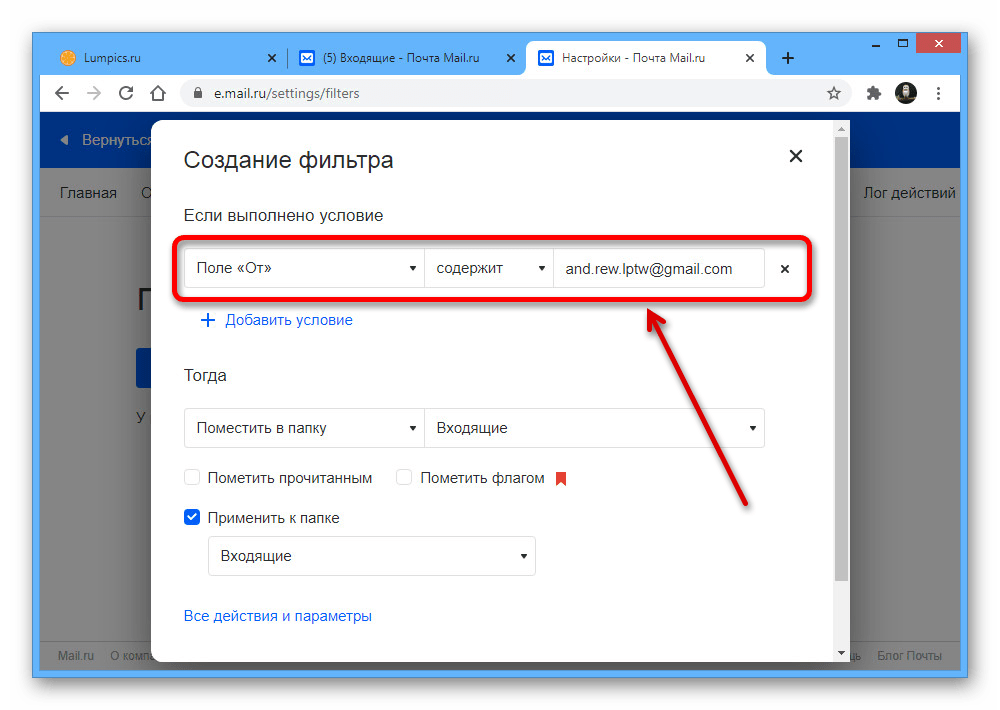Open the Входящие dropdown under Применить к папке

point(372,556)
